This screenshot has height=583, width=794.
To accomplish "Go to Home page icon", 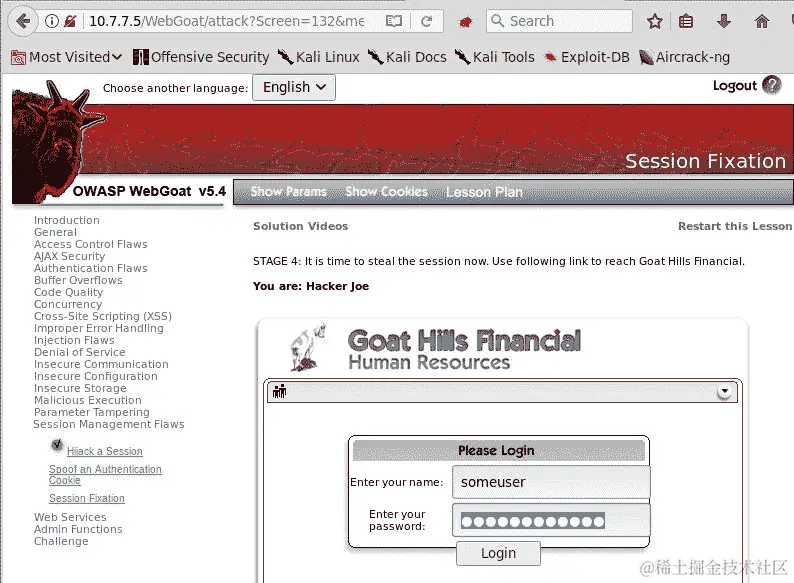I will coord(762,21).
